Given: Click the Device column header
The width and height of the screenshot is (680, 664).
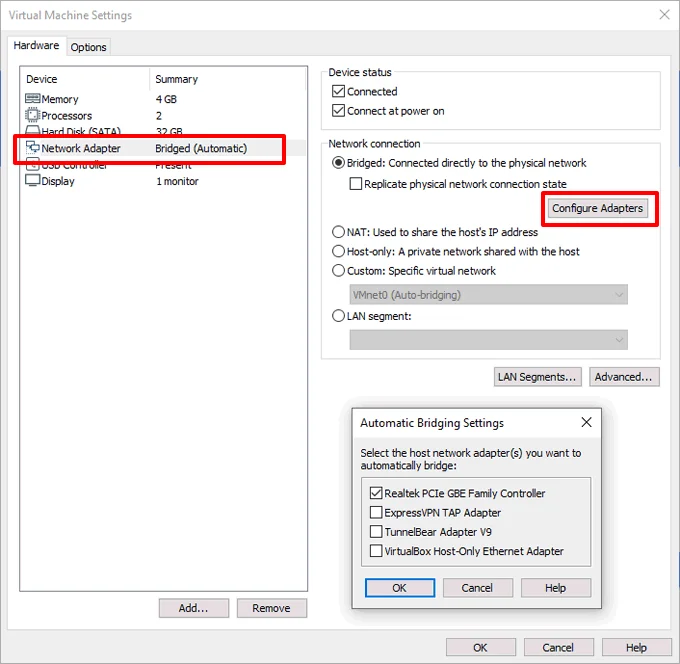Looking at the screenshot, I should (x=85, y=79).
